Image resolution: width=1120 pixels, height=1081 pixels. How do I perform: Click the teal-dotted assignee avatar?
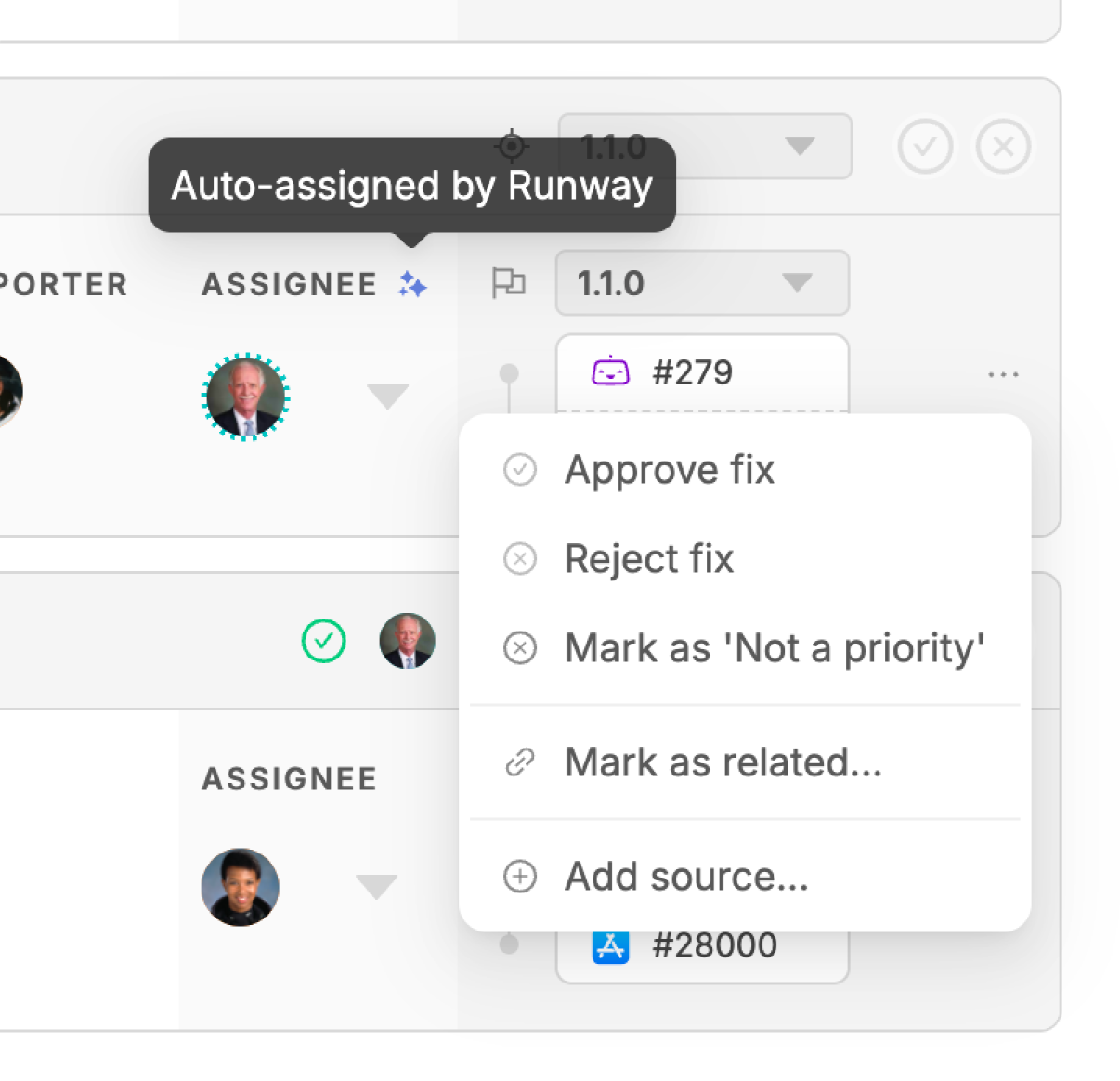(246, 397)
